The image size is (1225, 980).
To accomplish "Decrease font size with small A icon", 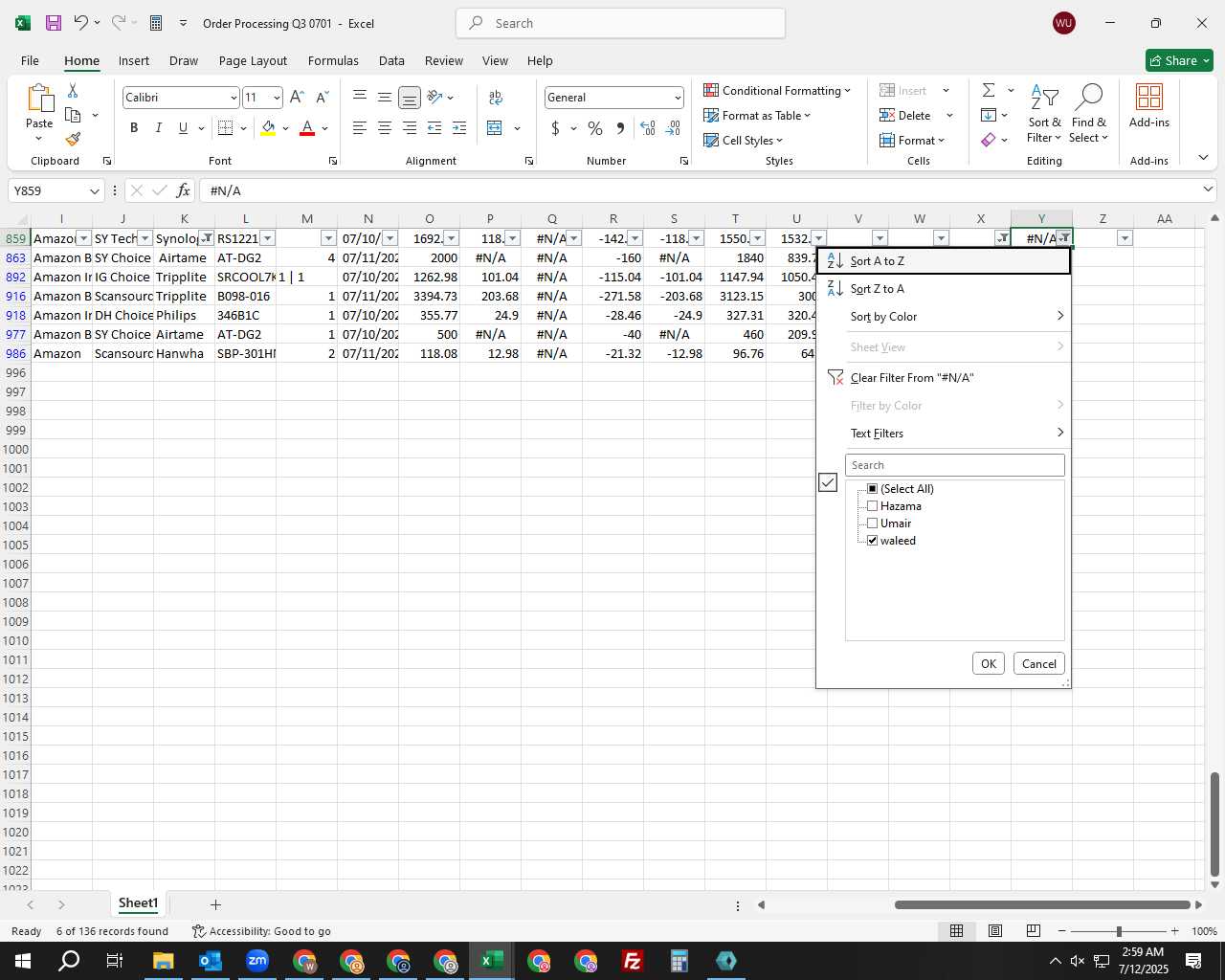I will [322, 97].
